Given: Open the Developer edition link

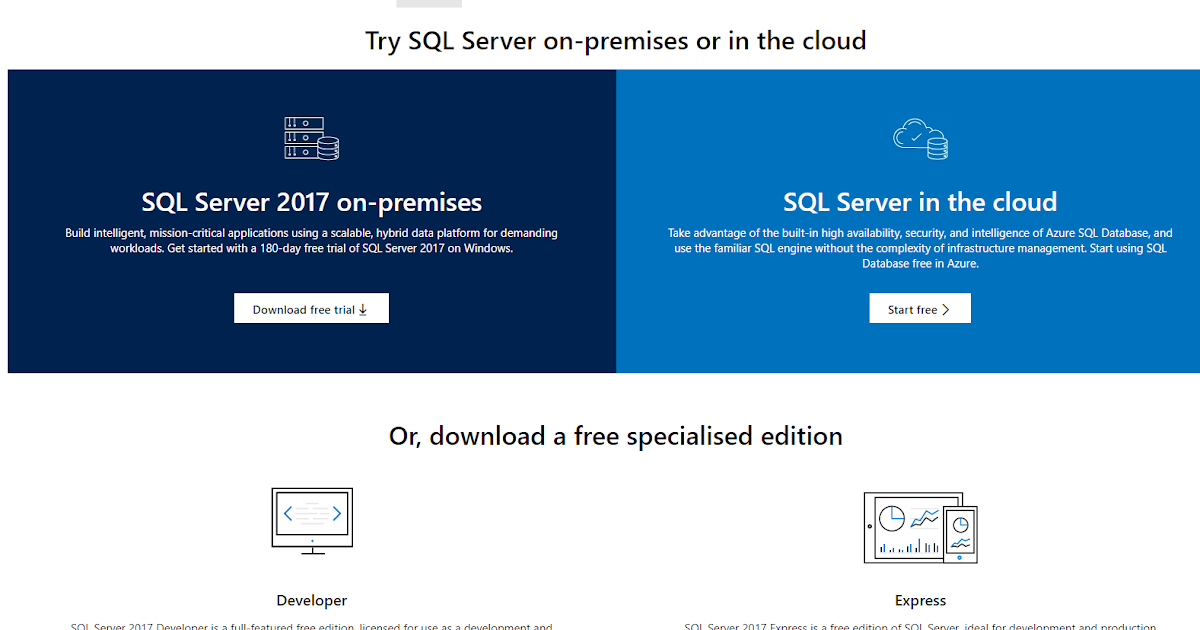Looking at the screenshot, I should pos(311,600).
